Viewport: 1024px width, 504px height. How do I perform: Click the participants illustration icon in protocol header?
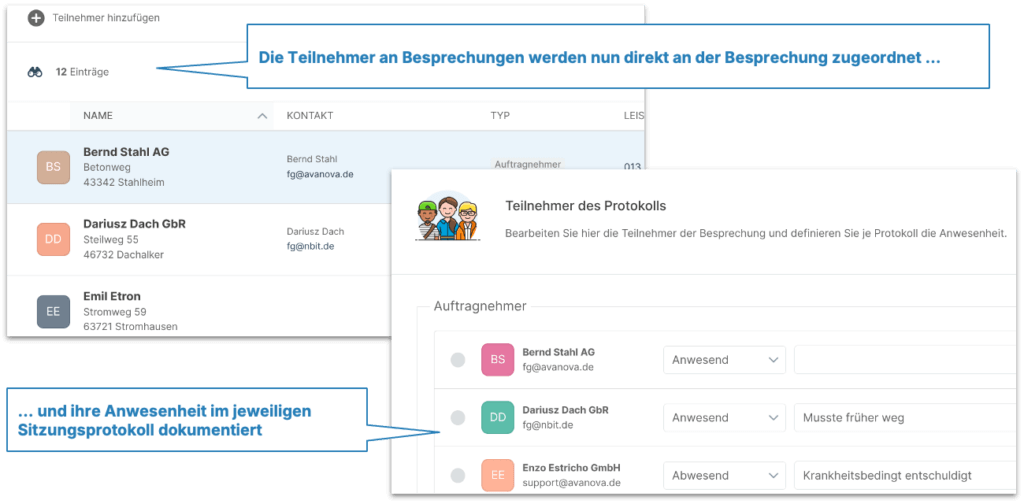tap(445, 216)
